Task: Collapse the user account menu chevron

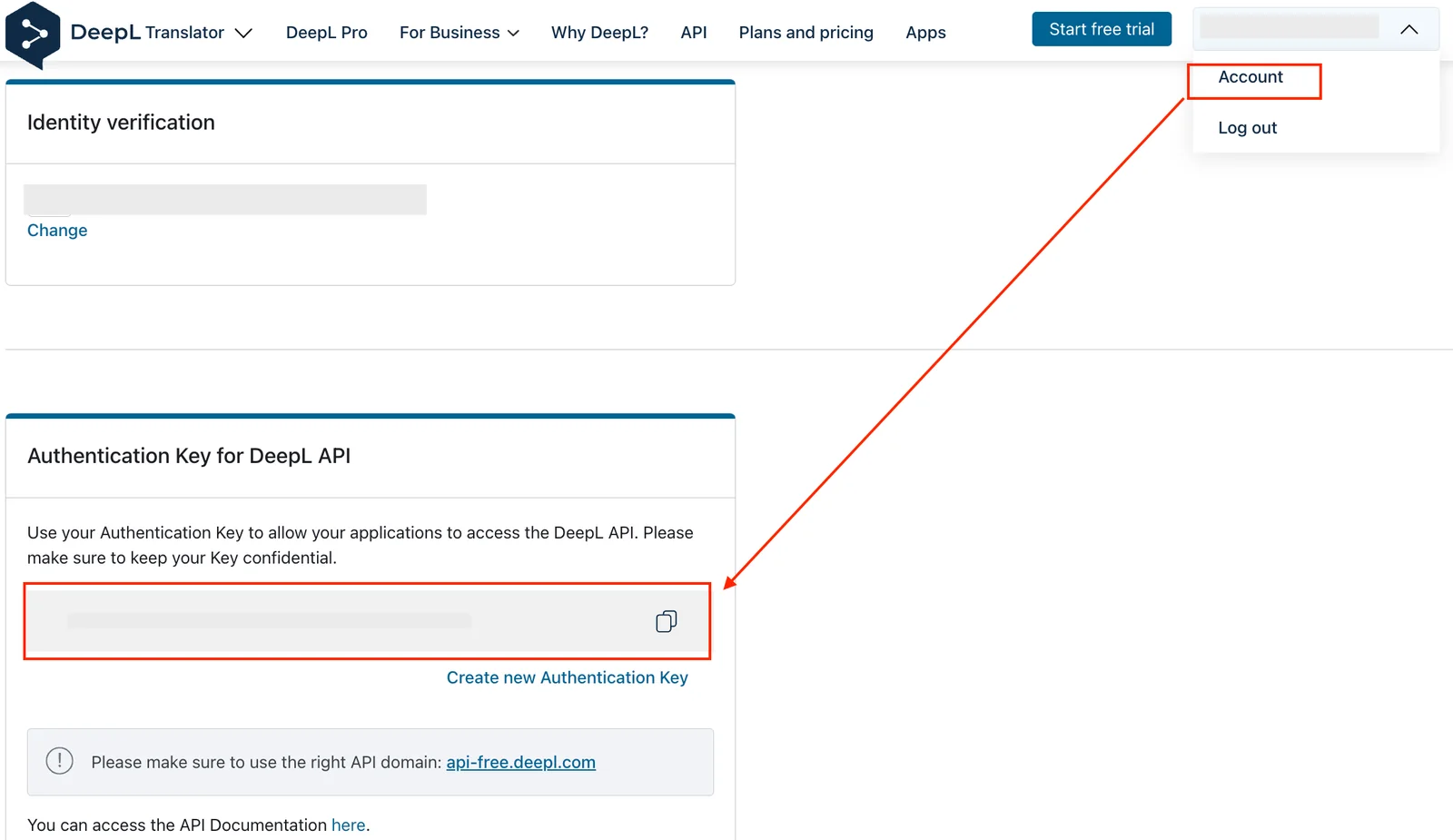Action: click(1409, 29)
